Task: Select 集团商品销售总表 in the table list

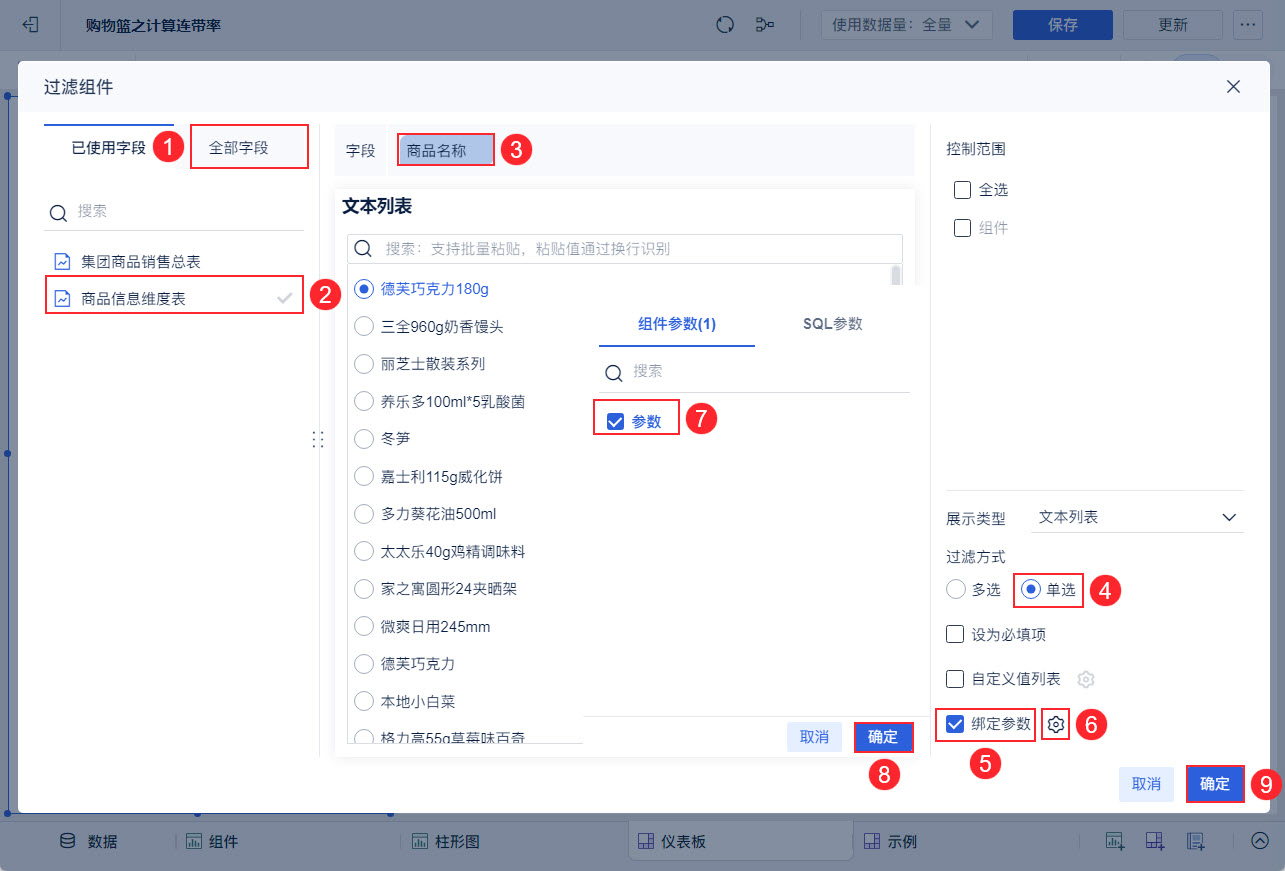Action: click(x=175, y=261)
